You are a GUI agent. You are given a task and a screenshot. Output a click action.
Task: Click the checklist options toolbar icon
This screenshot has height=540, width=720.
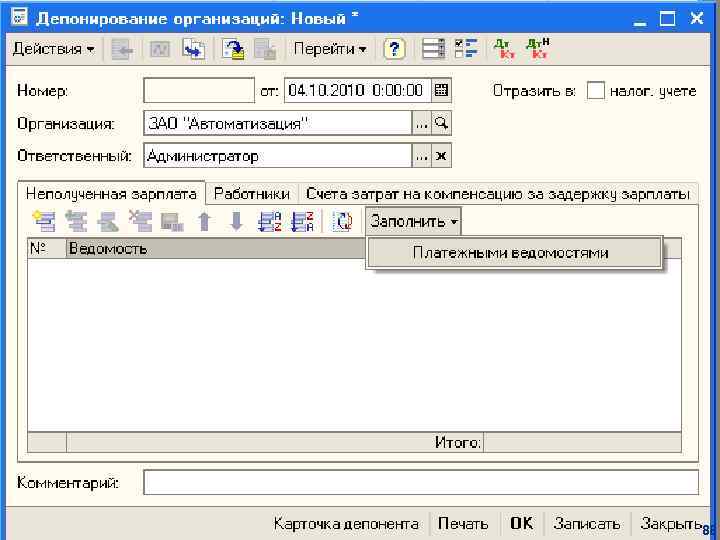(x=466, y=49)
